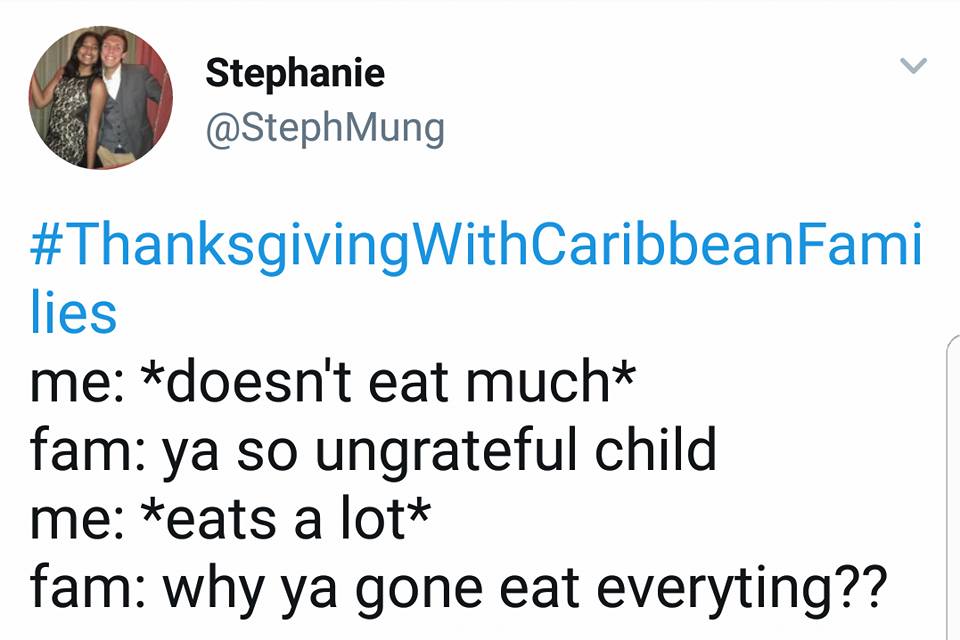Click the woman in the avatar photo
Screen dimensions: 960x640
69,100
